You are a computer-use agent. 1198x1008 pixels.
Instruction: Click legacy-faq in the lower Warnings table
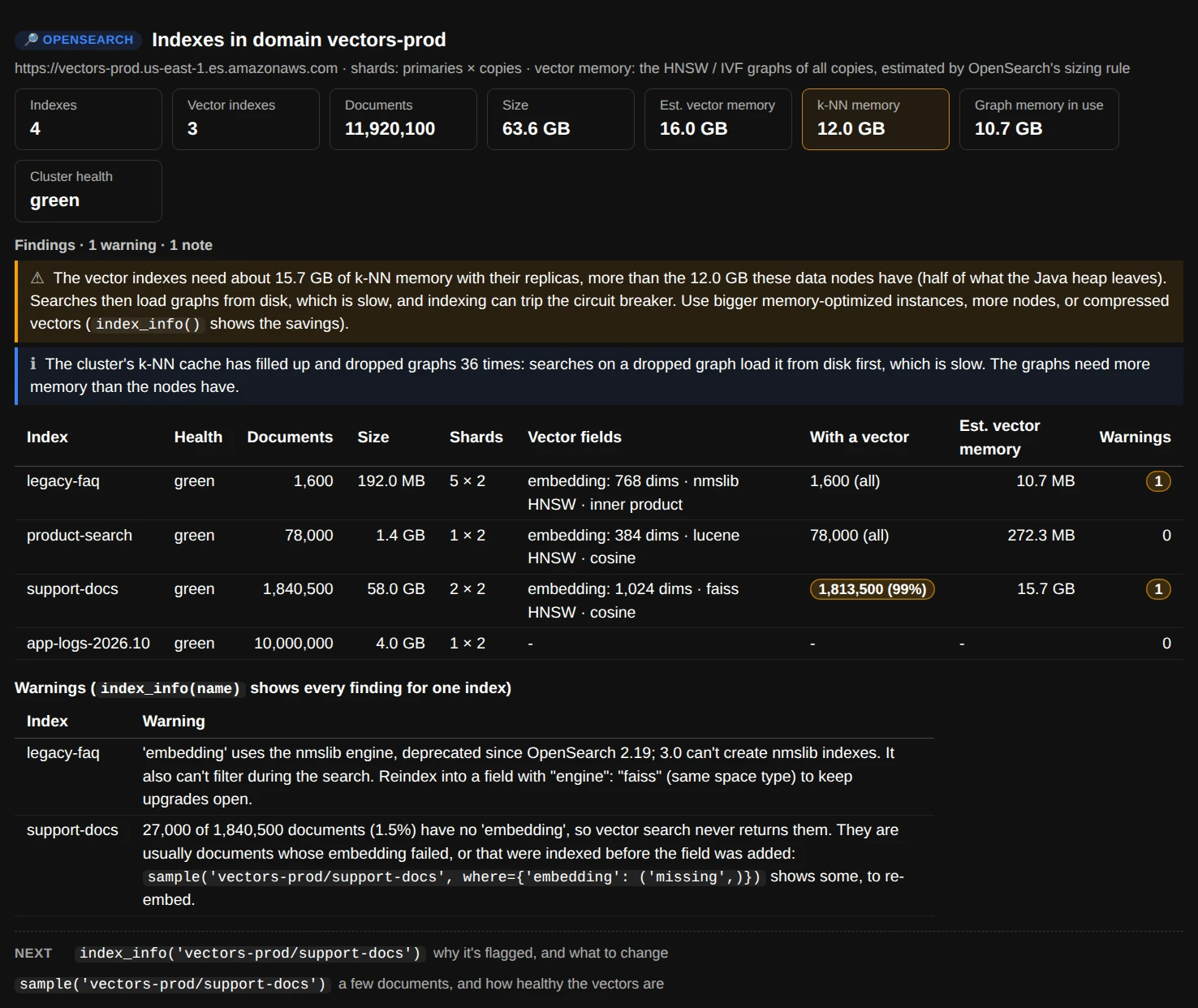click(63, 753)
